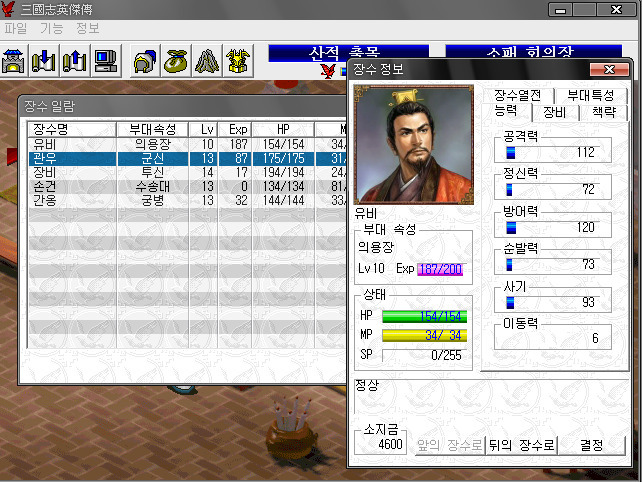
Task: Open the 기능 menu
Action: [52, 28]
